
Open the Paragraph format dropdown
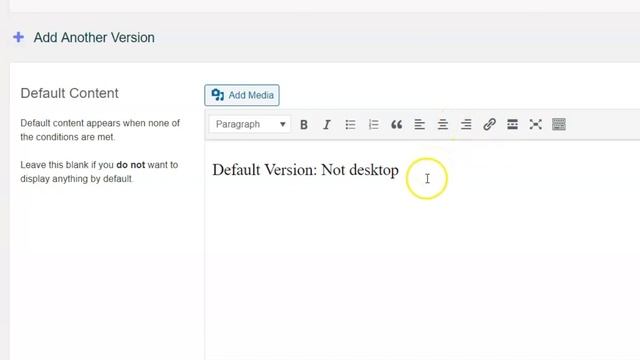click(250, 124)
